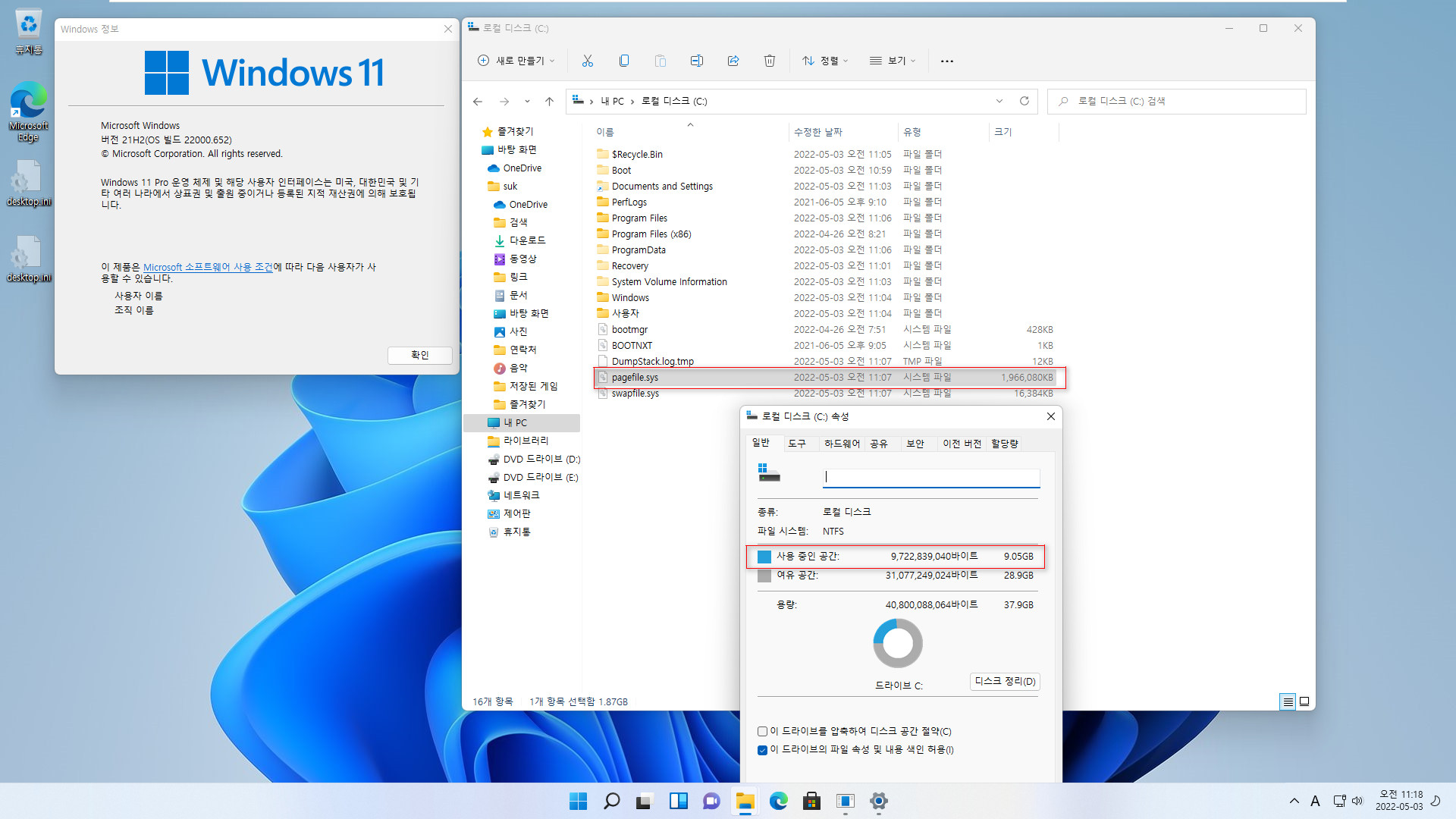Go back with the Explorer back arrow
Image resolution: width=1456 pixels, height=819 pixels.
point(477,101)
